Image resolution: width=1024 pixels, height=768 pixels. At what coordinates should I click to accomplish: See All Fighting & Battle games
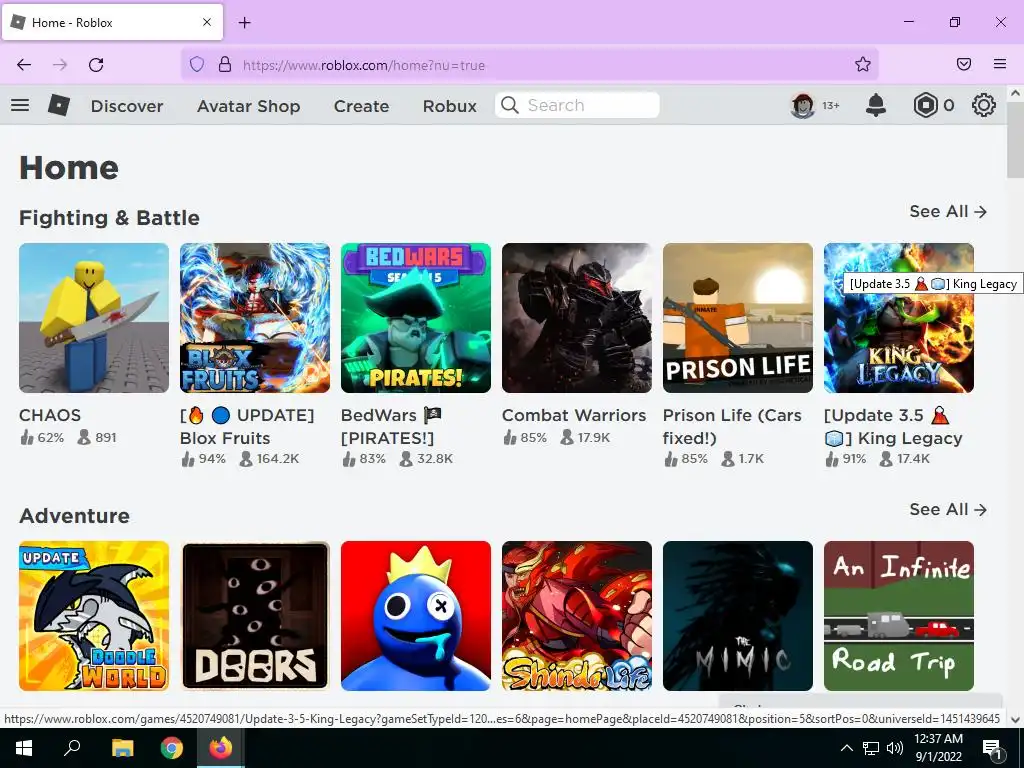(x=948, y=212)
